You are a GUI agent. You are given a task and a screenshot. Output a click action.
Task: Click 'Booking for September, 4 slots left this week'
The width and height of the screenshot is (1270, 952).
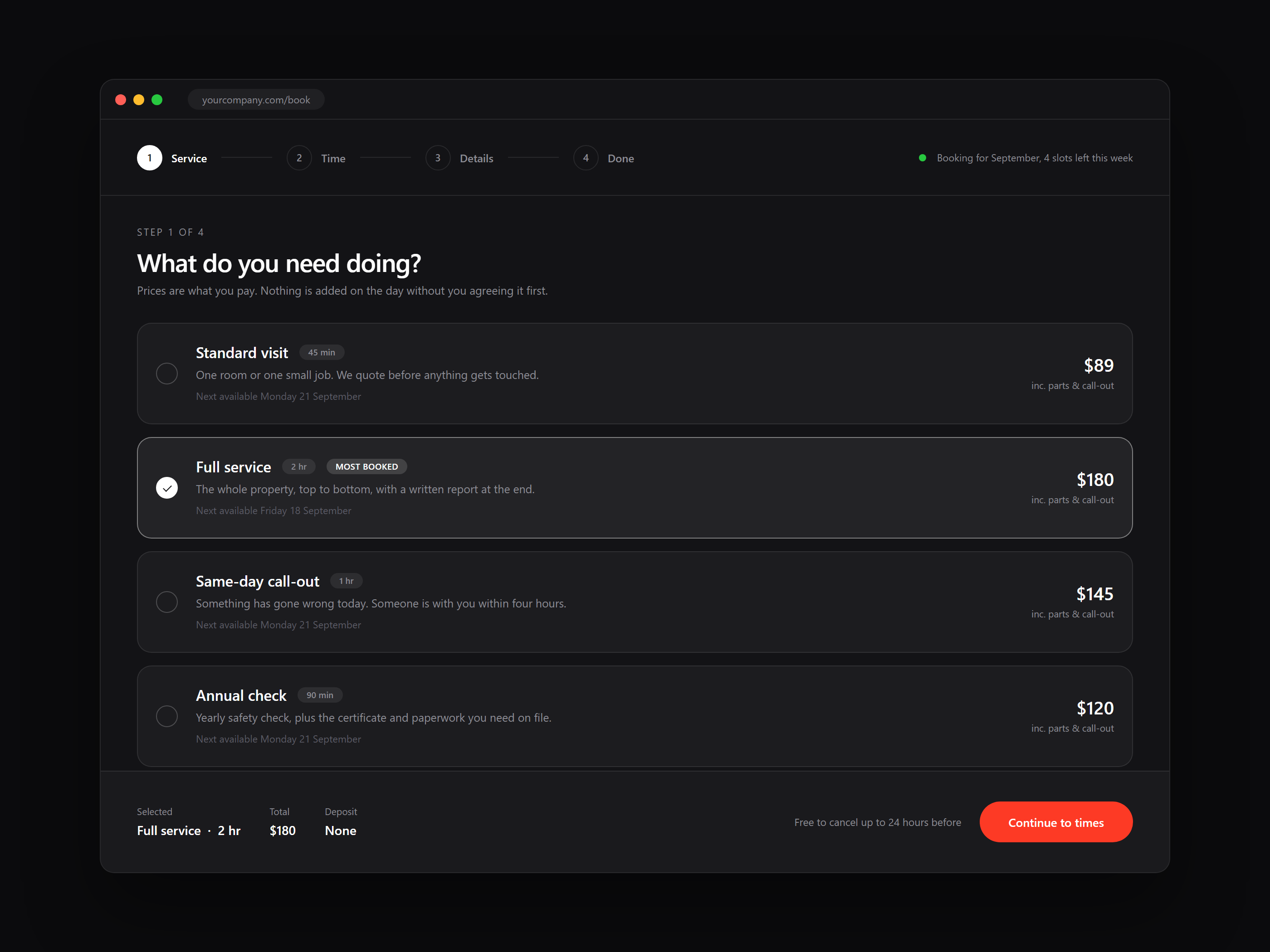tap(1035, 158)
